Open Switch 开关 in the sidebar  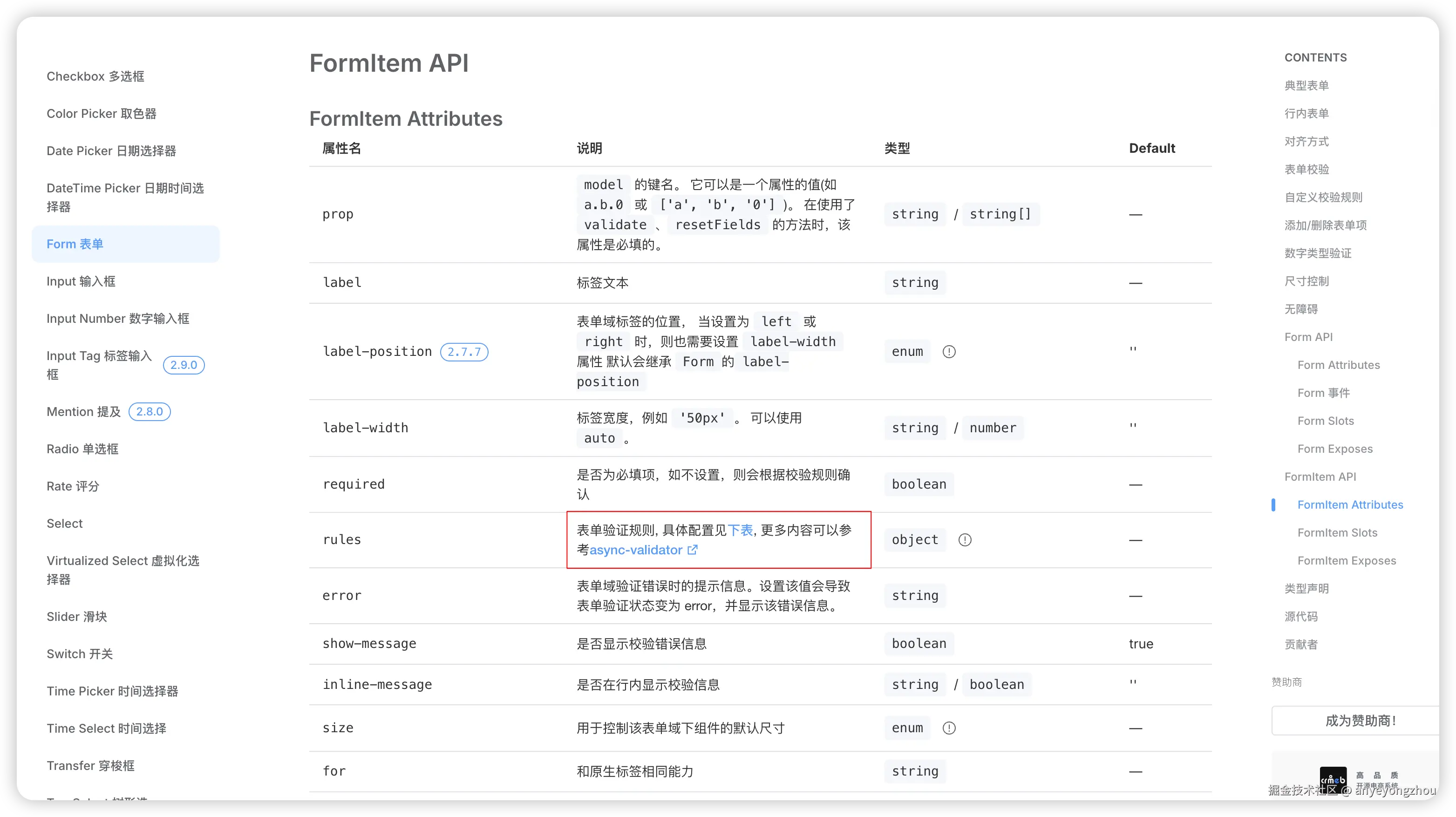pos(79,654)
